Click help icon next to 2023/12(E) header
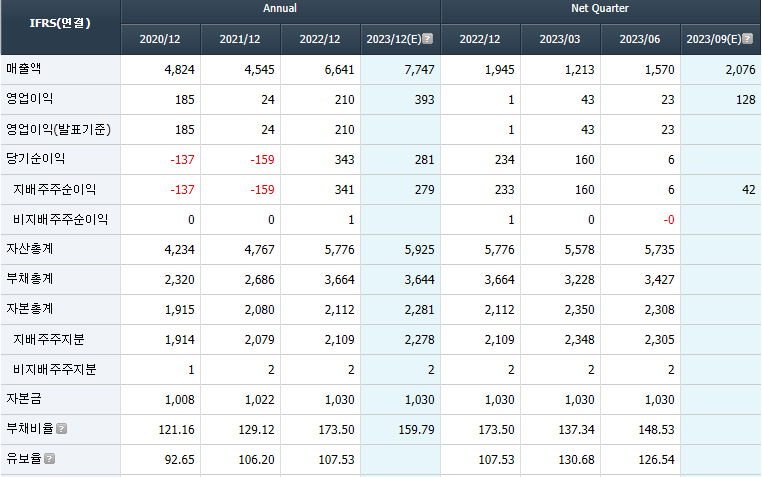This screenshot has width=762, height=477. [428, 39]
